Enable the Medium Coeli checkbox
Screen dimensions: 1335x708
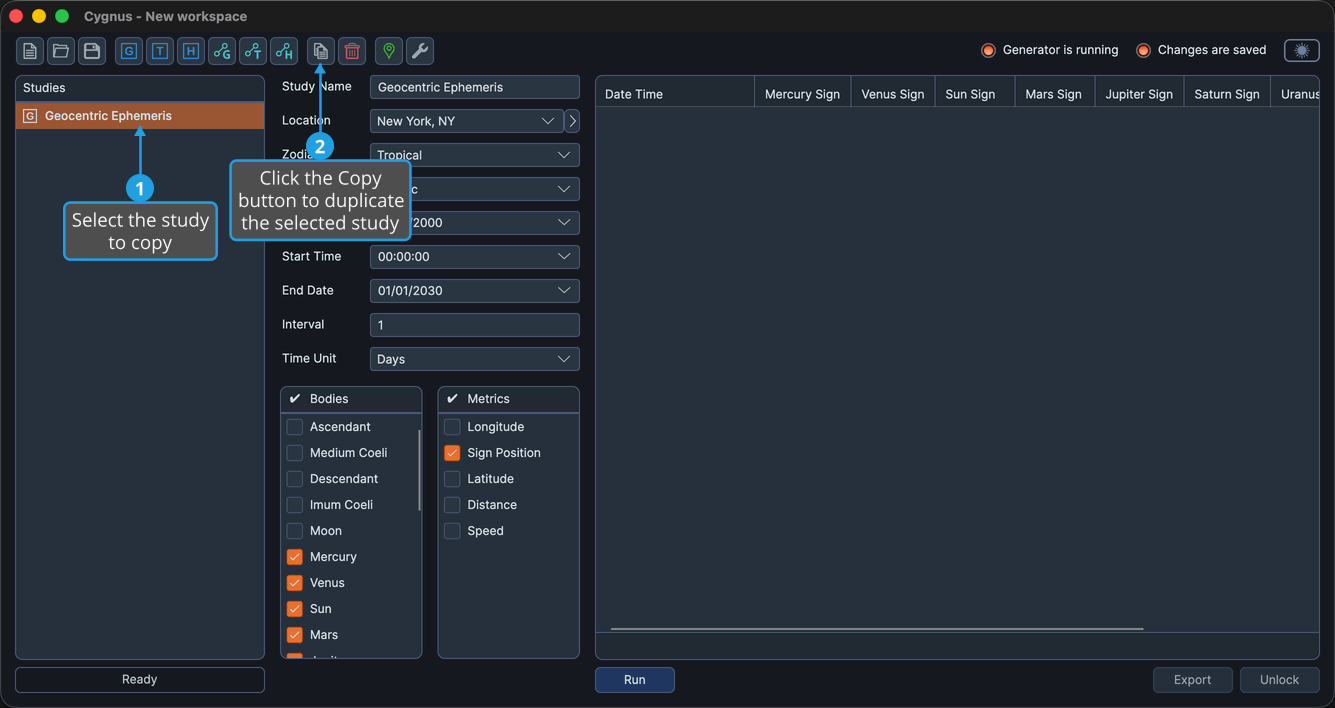tap(295, 453)
